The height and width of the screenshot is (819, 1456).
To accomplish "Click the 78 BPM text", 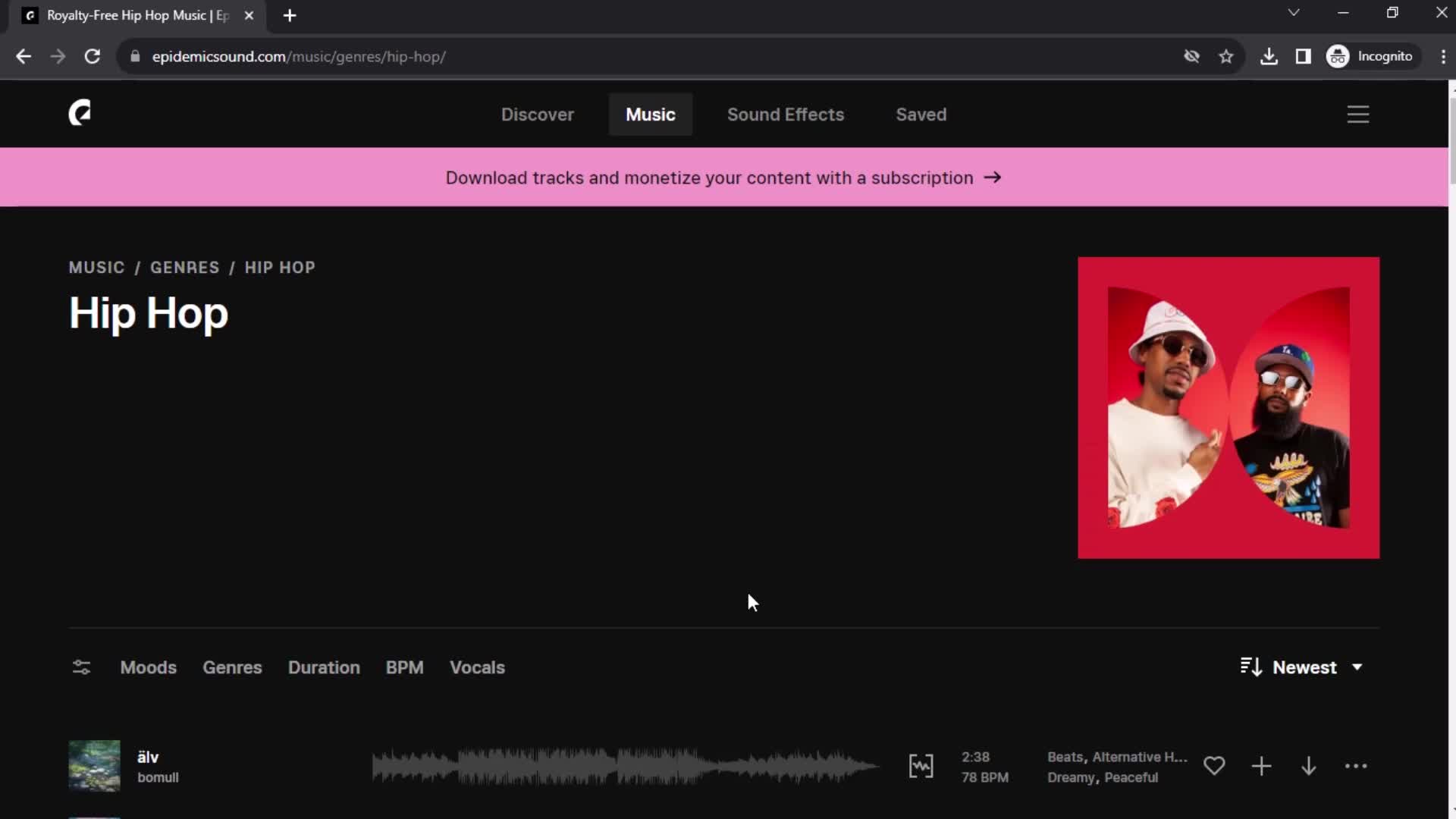I will pyautogui.click(x=984, y=777).
